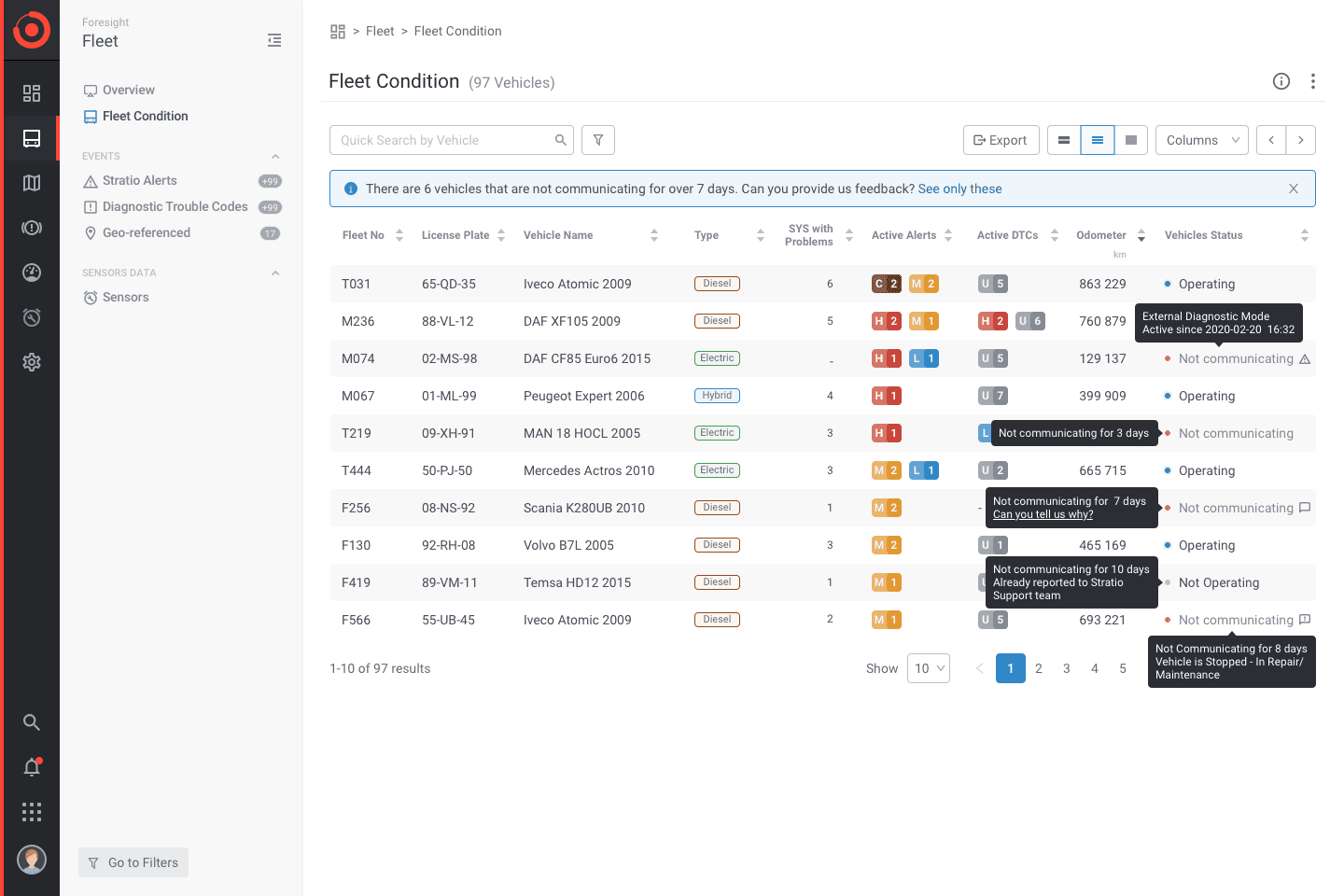
Task: Close the not-communicating info banner
Action: pyautogui.click(x=1294, y=189)
